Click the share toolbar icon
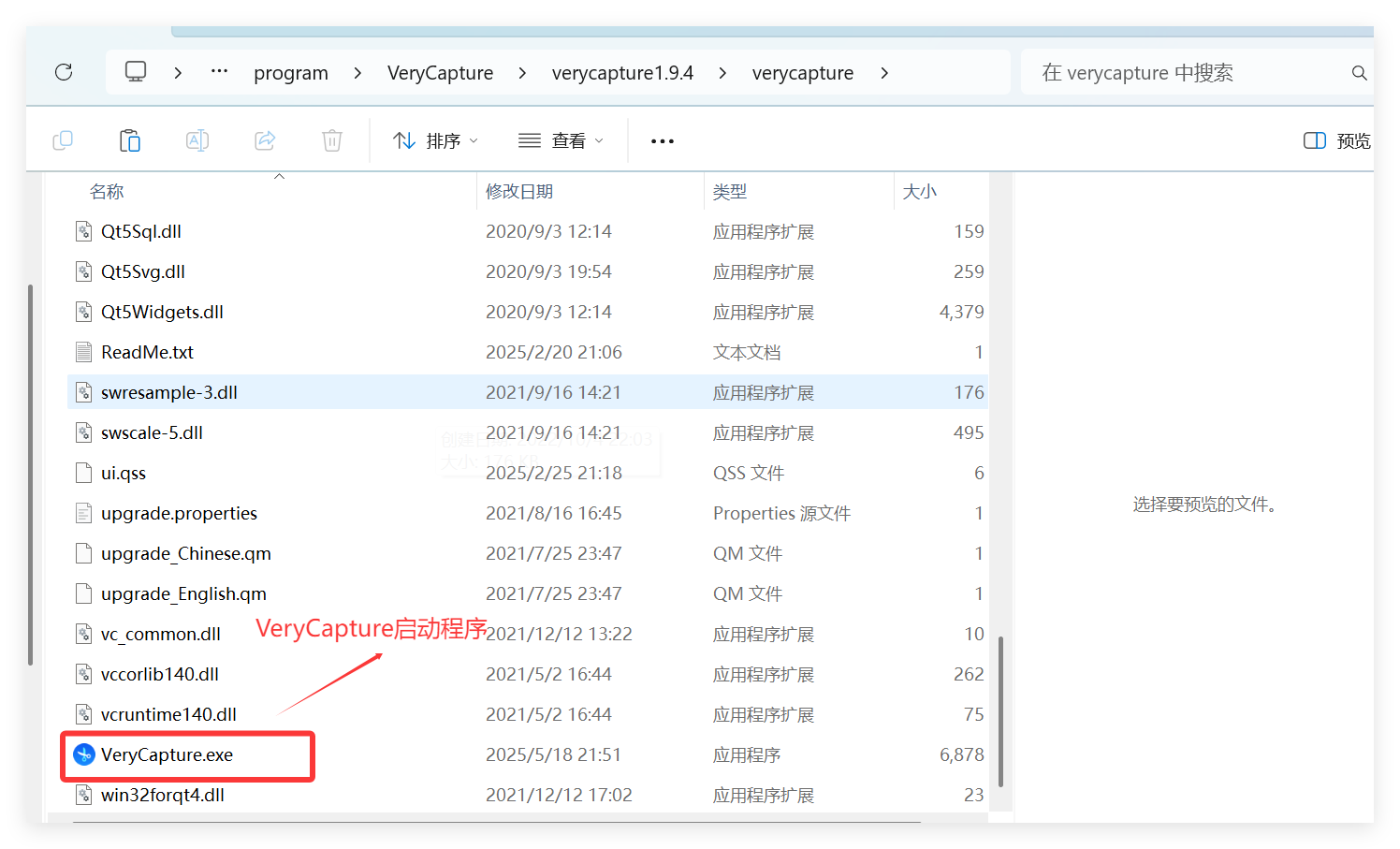The height and width of the screenshot is (849, 1400). click(x=265, y=140)
